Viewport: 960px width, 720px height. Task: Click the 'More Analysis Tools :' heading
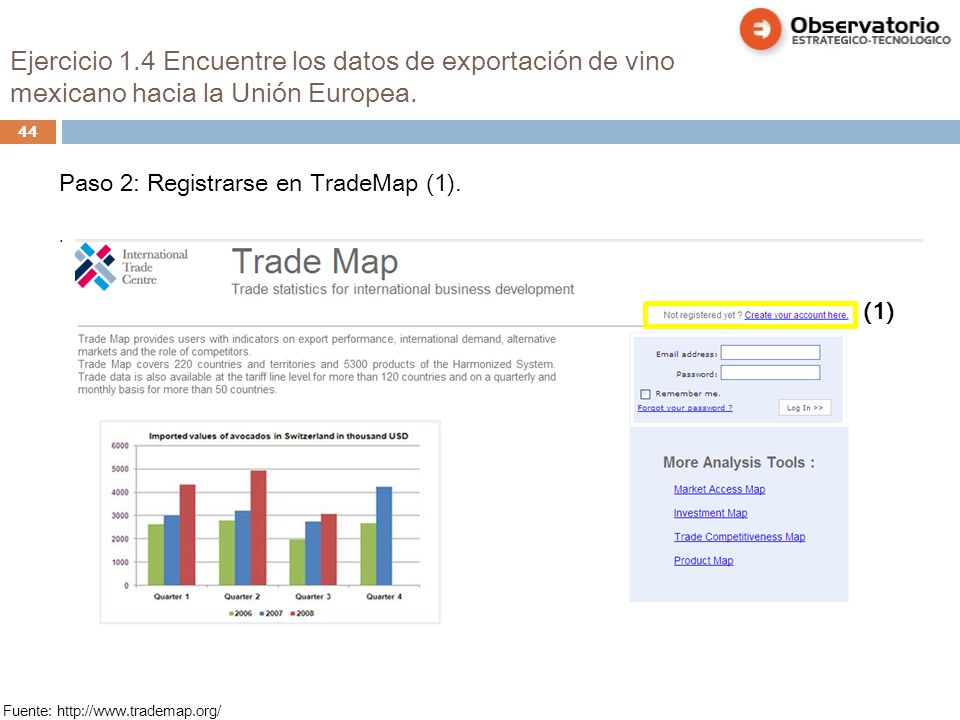[738, 462]
